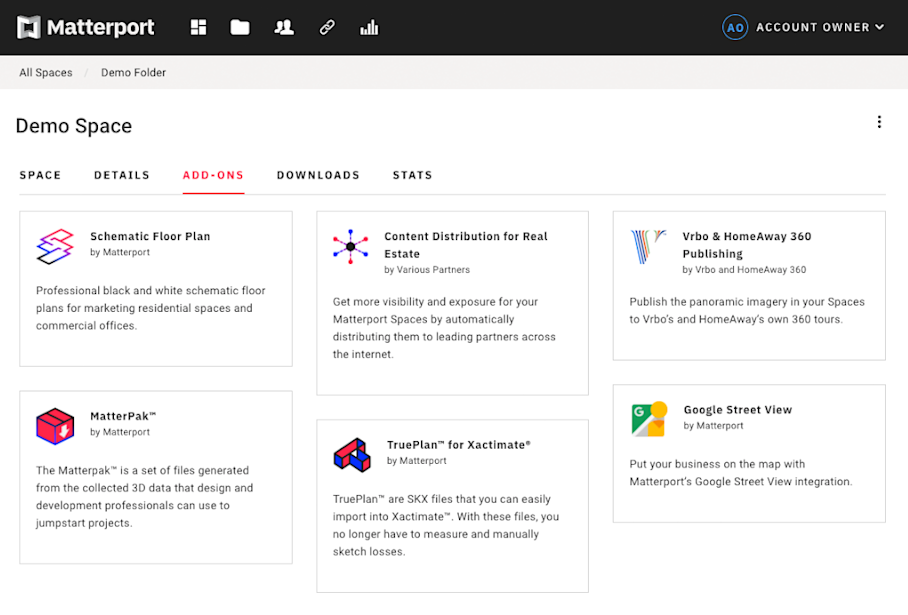Open the MatterPak add-on title
The height and width of the screenshot is (615, 908).
click(123, 416)
